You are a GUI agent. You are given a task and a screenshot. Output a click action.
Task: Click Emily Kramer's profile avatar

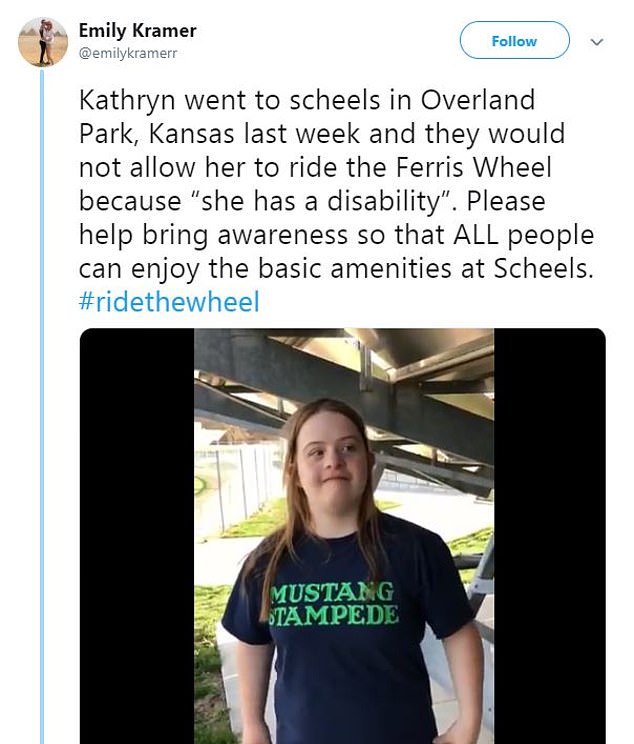pos(43,41)
